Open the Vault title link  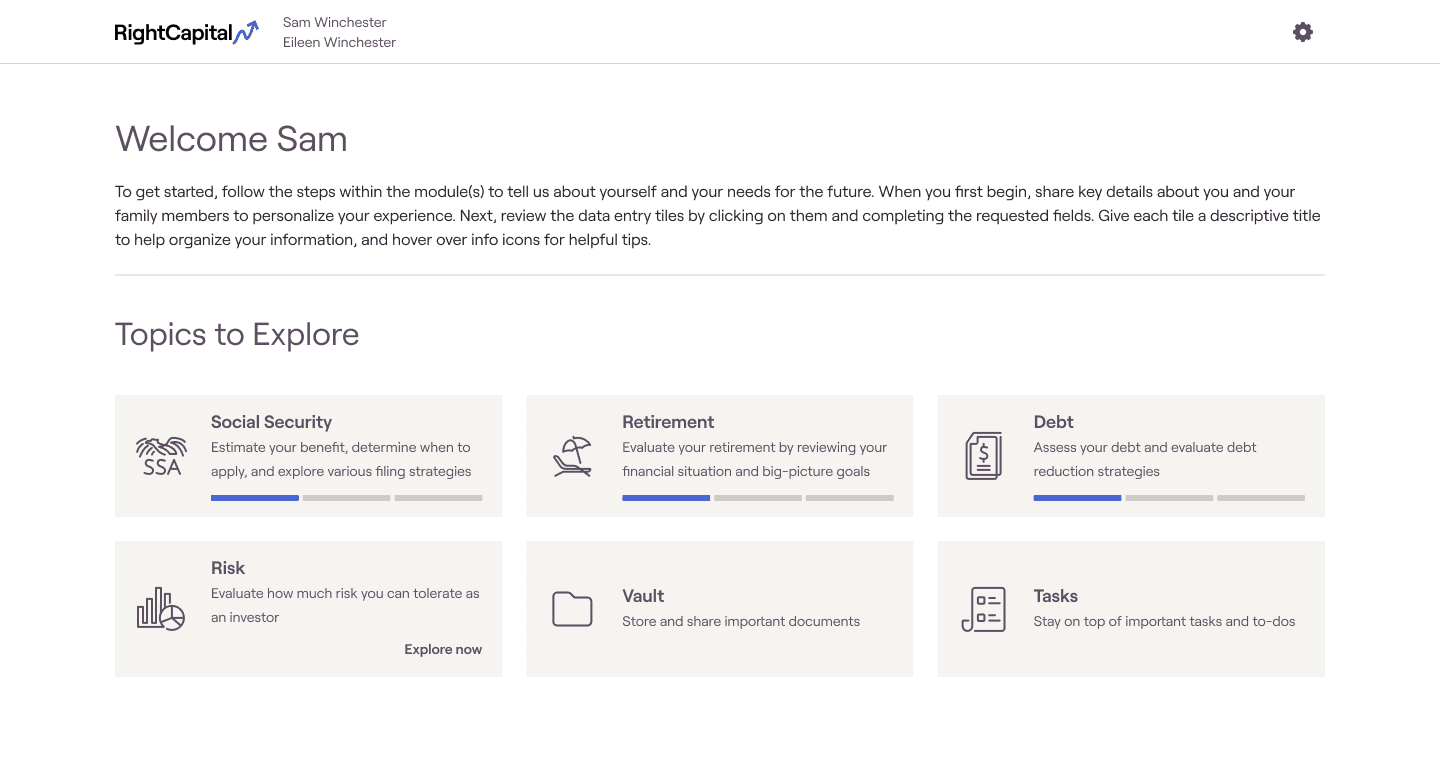click(x=643, y=596)
